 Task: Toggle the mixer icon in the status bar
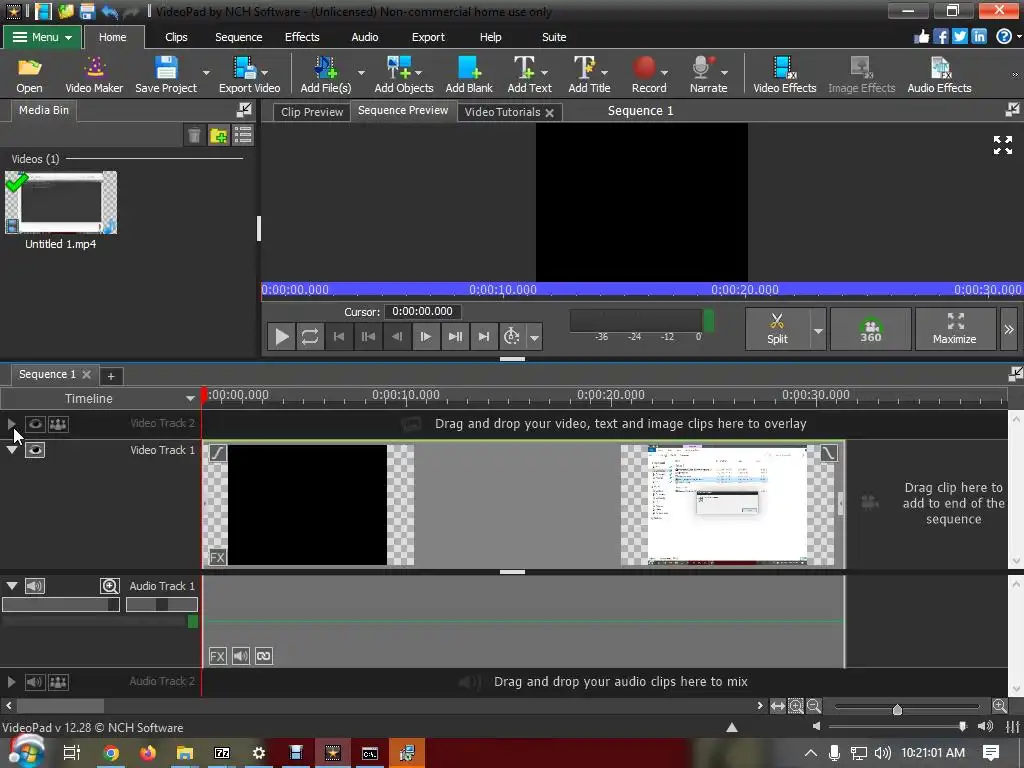click(1012, 727)
